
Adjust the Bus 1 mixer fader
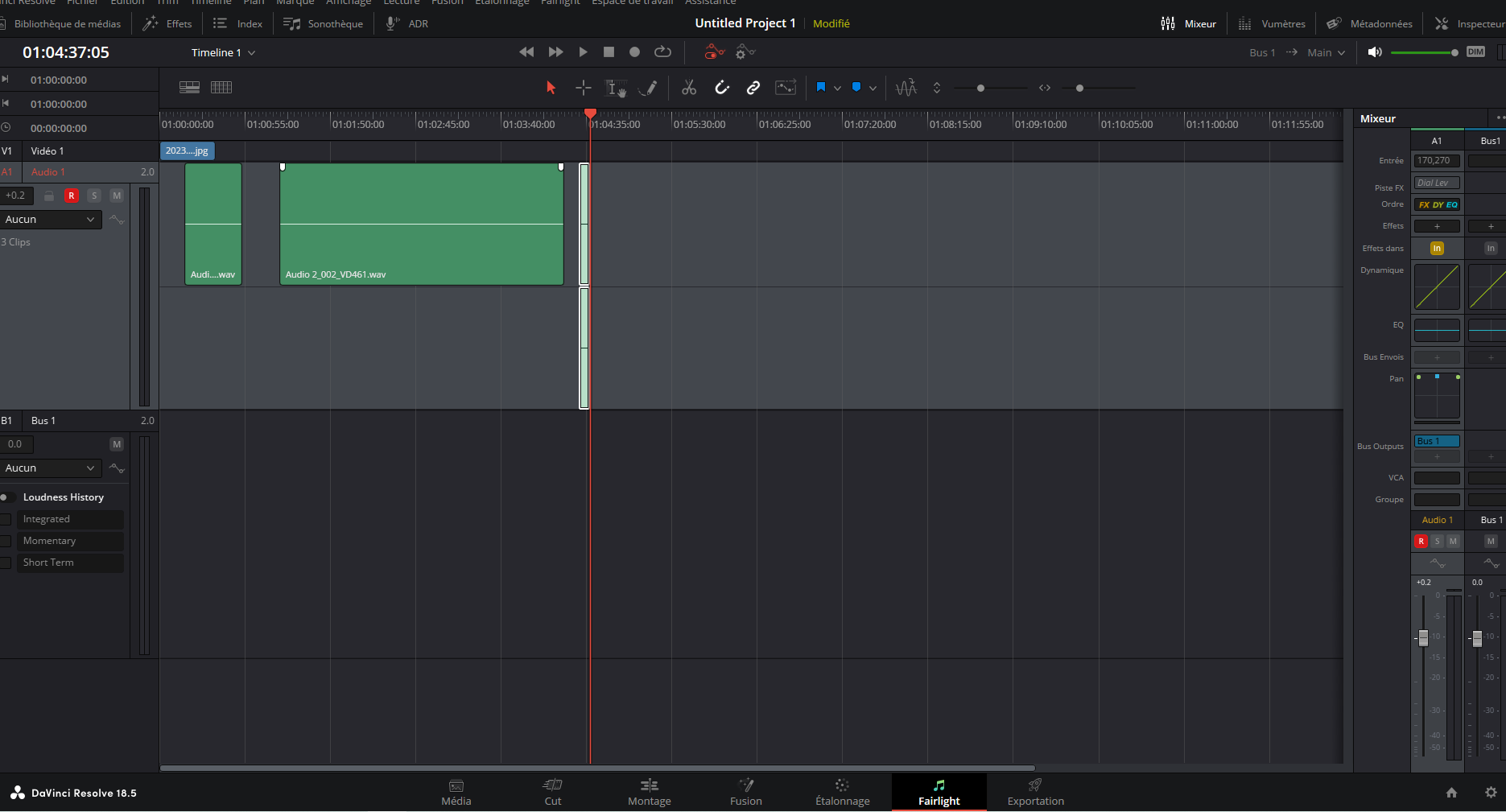tap(1477, 639)
